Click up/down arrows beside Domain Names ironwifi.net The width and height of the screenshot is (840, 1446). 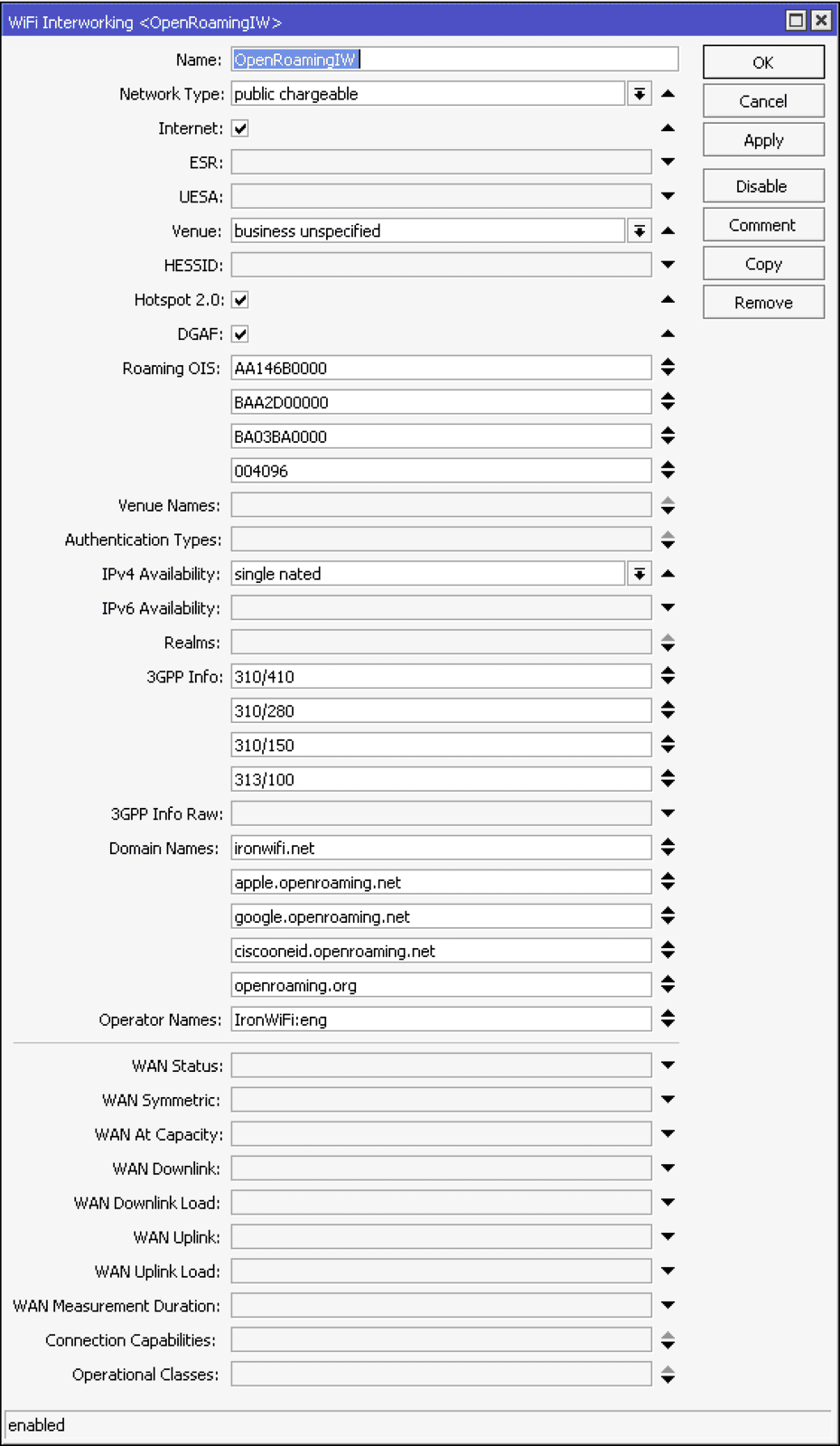tap(667, 847)
